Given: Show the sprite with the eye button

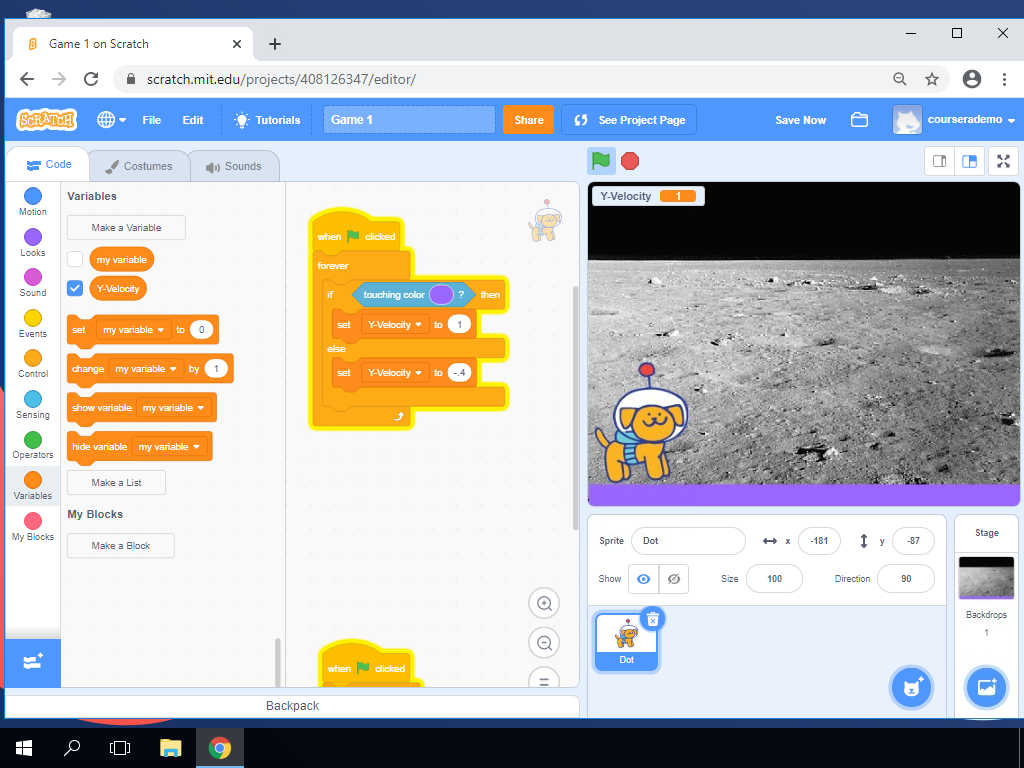Looking at the screenshot, I should pyautogui.click(x=643, y=579).
